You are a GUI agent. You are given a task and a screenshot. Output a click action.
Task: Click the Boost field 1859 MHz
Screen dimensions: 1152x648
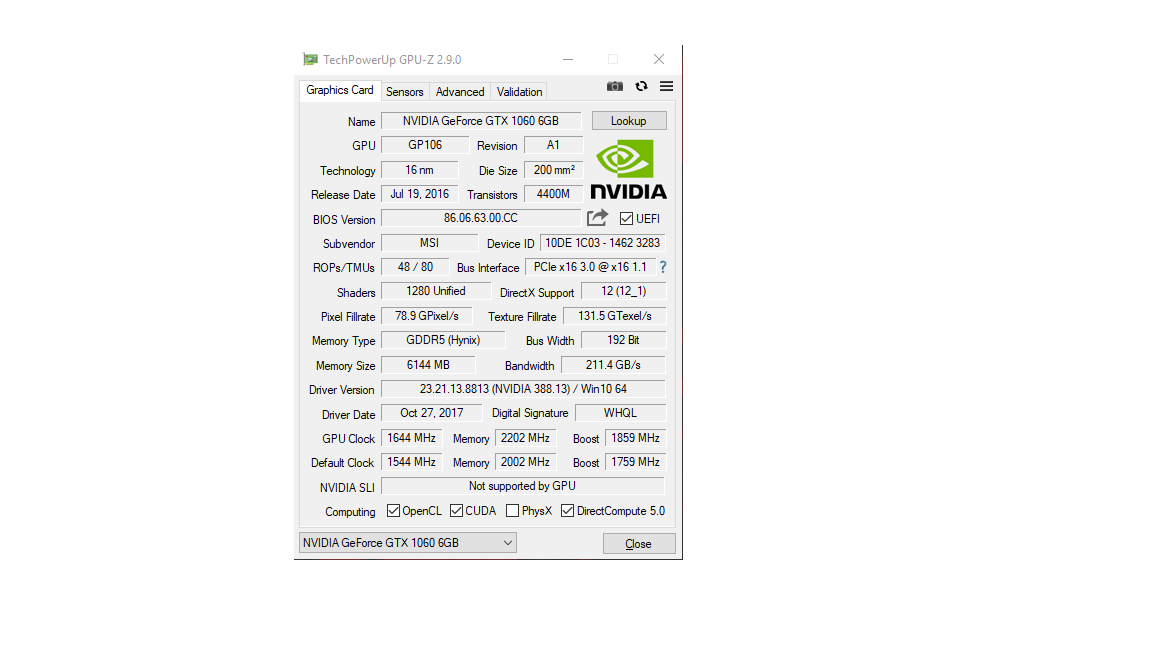click(x=636, y=438)
